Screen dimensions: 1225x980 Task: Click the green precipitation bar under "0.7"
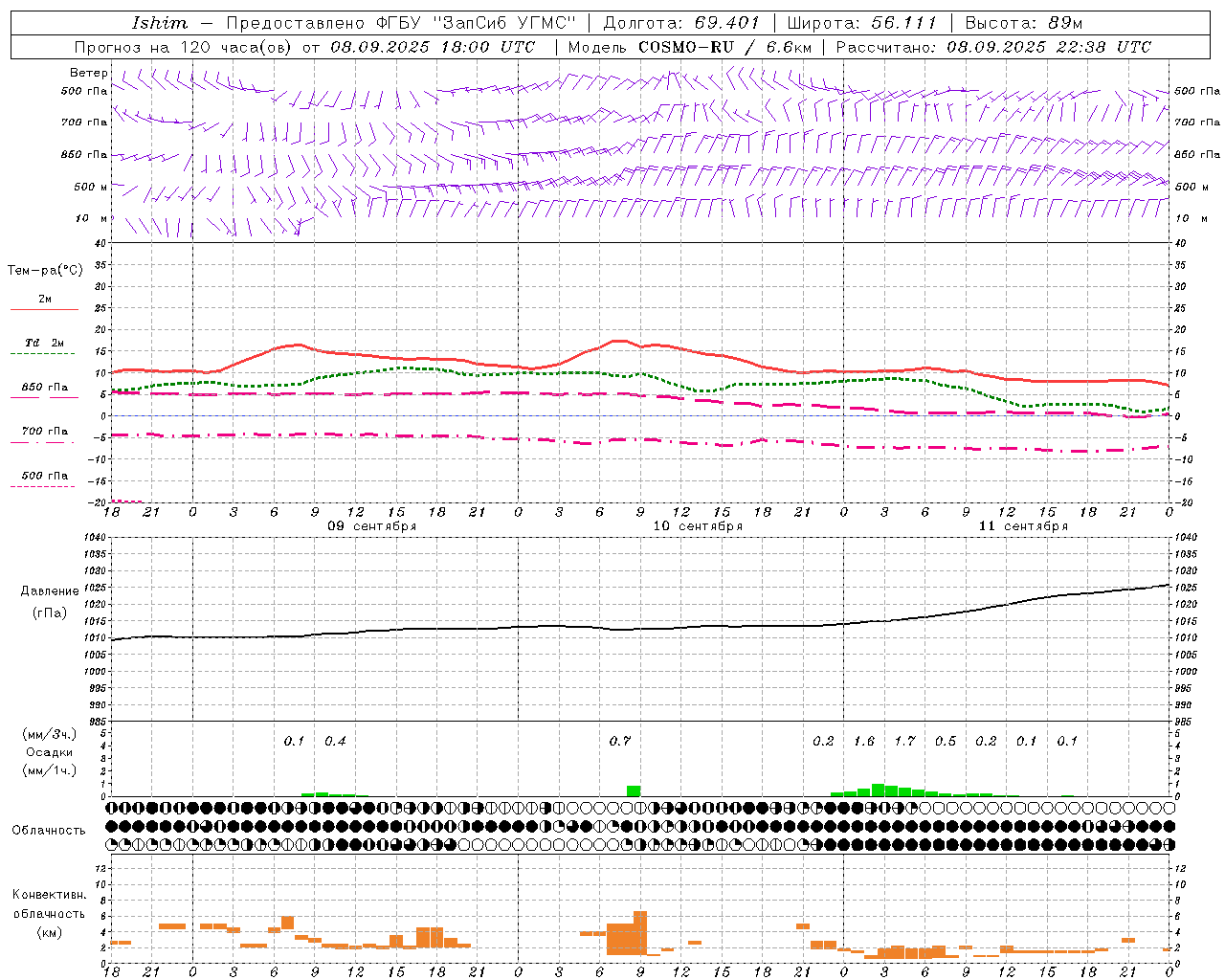(634, 791)
